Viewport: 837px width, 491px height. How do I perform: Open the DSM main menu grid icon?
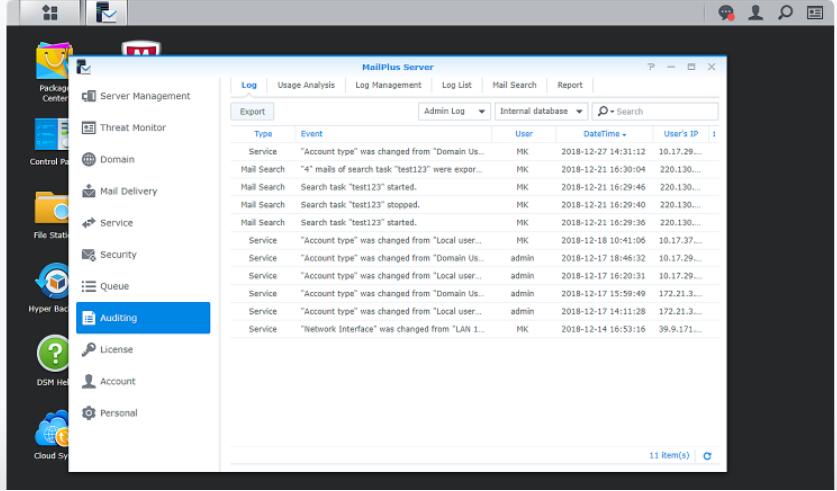pos(50,12)
